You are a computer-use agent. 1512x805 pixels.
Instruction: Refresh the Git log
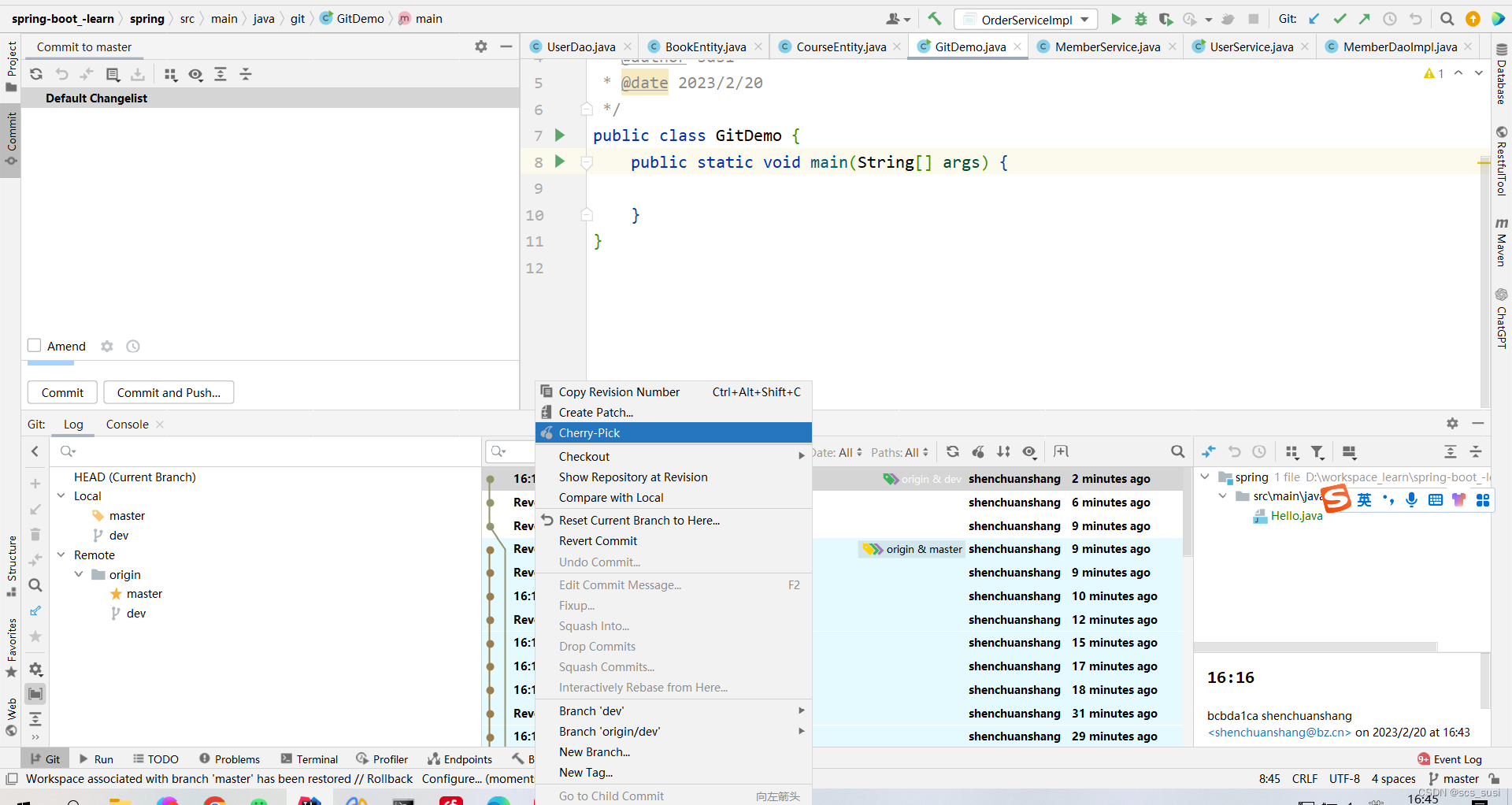953,451
